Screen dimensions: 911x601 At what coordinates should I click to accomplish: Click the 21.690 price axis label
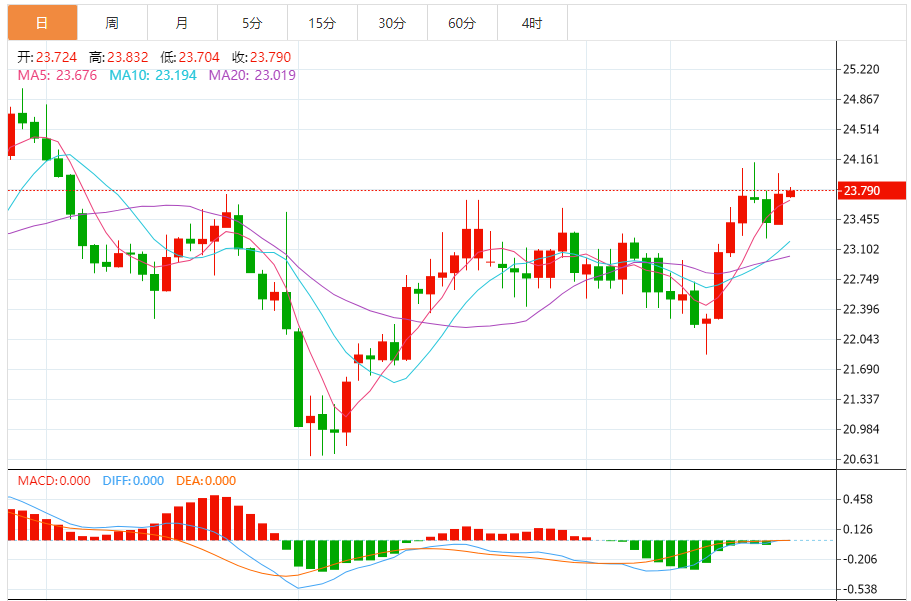861,369
